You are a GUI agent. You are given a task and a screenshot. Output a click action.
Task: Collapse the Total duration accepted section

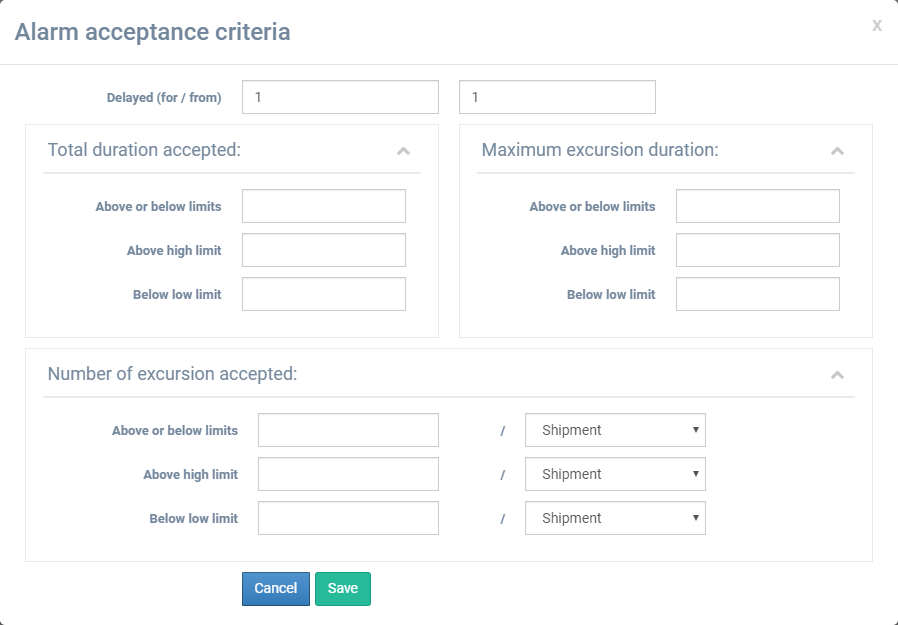coord(403,151)
